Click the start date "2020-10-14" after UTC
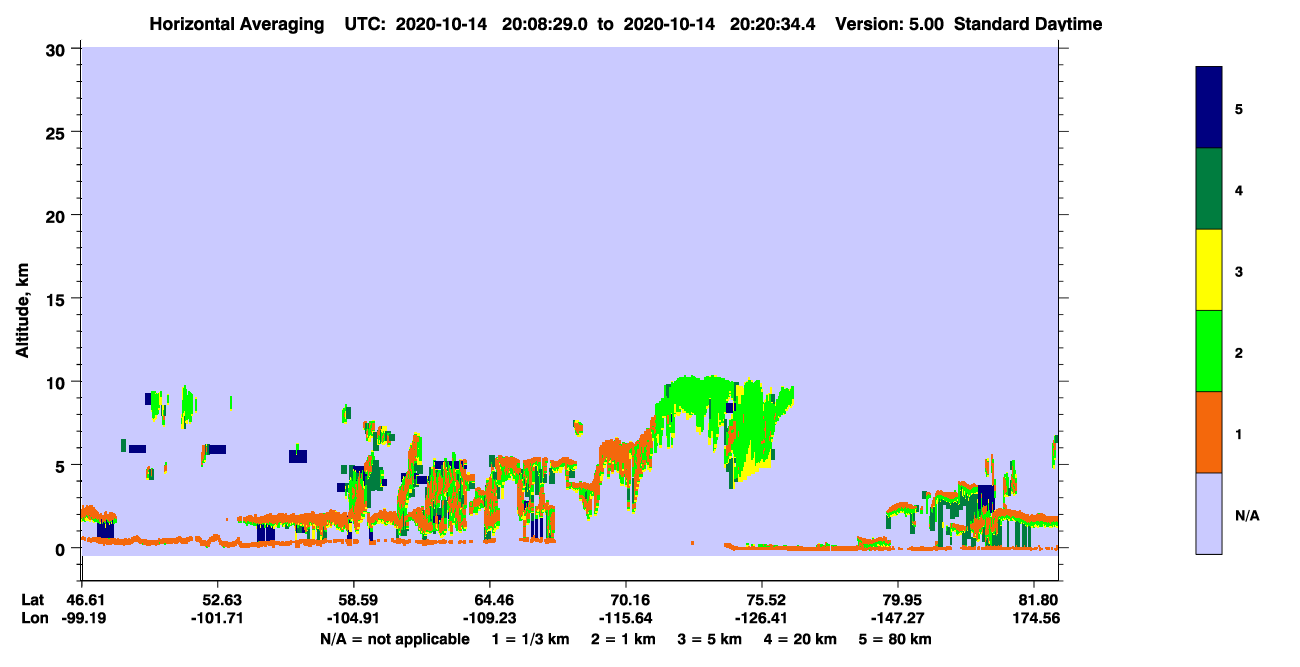The width and height of the screenshot is (1300, 667). pyautogui.click(x=441, y=24)
